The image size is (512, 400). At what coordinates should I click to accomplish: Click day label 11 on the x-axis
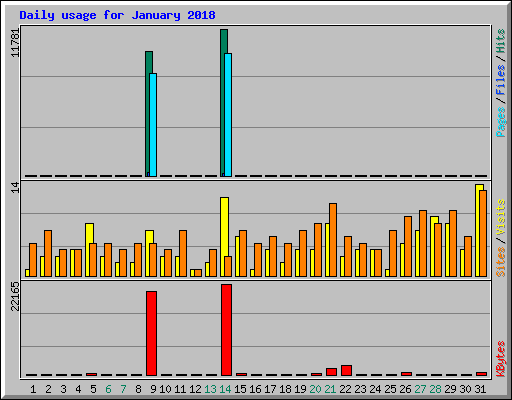[180, 389]
